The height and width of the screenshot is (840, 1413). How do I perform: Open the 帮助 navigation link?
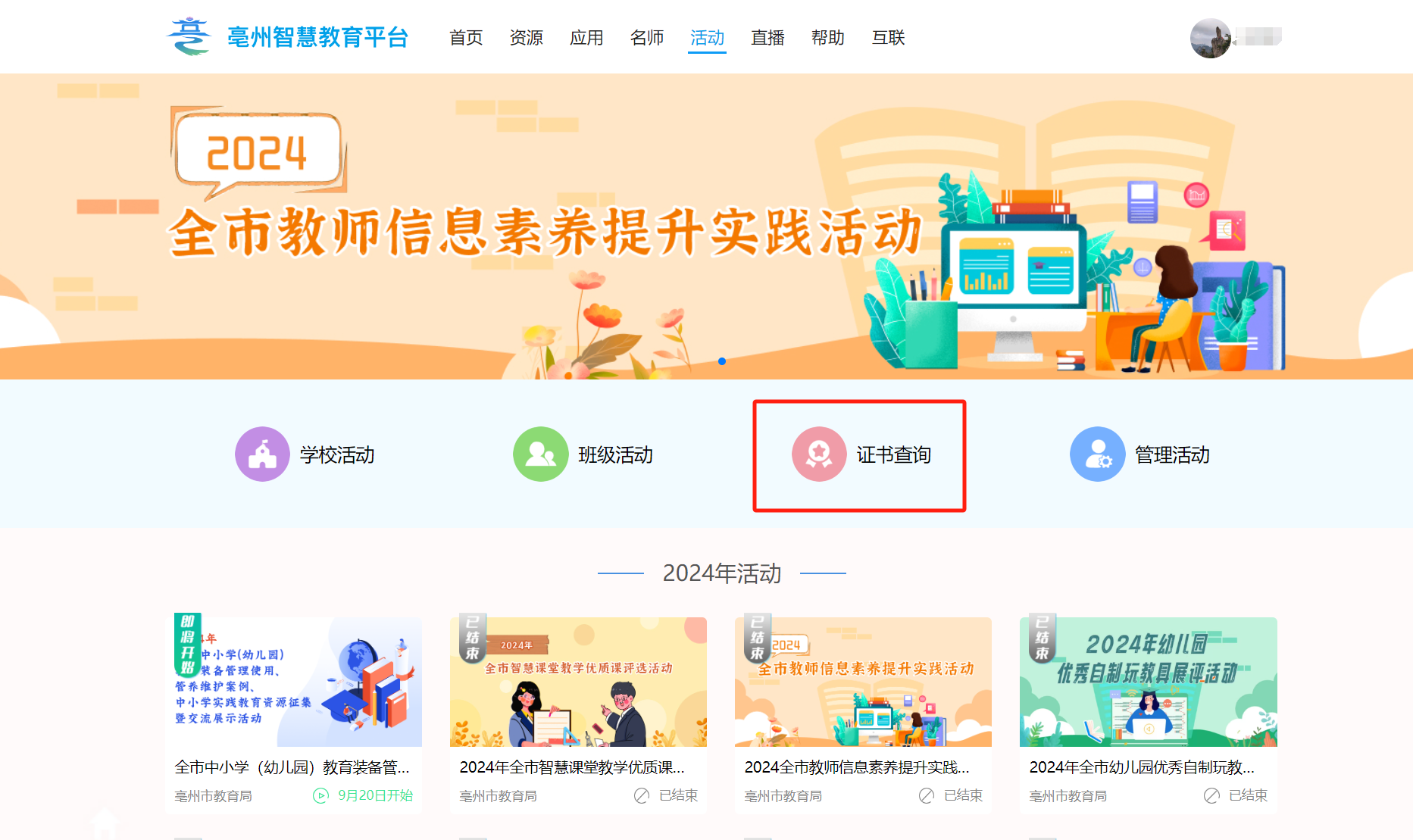828,38
